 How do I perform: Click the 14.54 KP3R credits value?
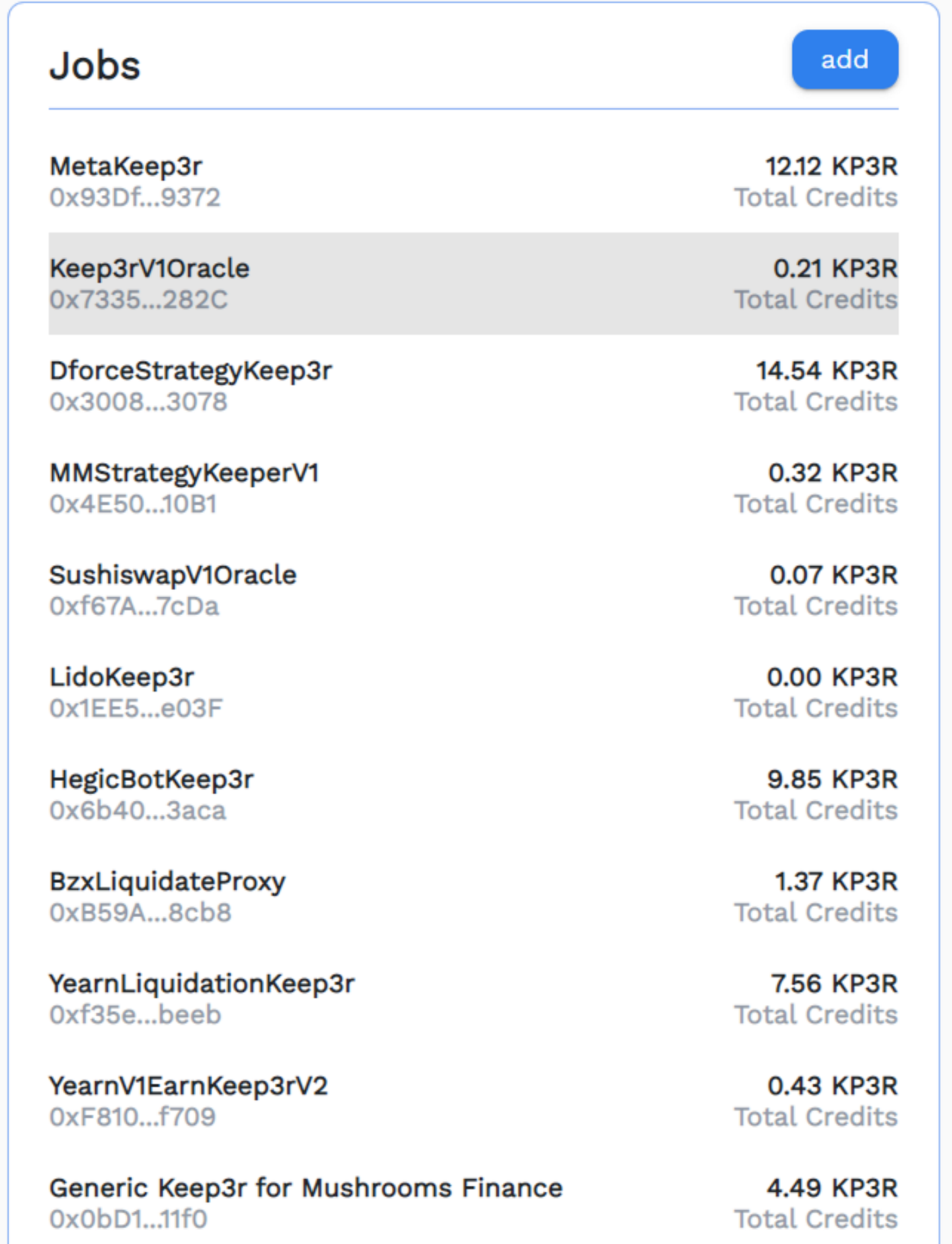(x=827, y=371)
